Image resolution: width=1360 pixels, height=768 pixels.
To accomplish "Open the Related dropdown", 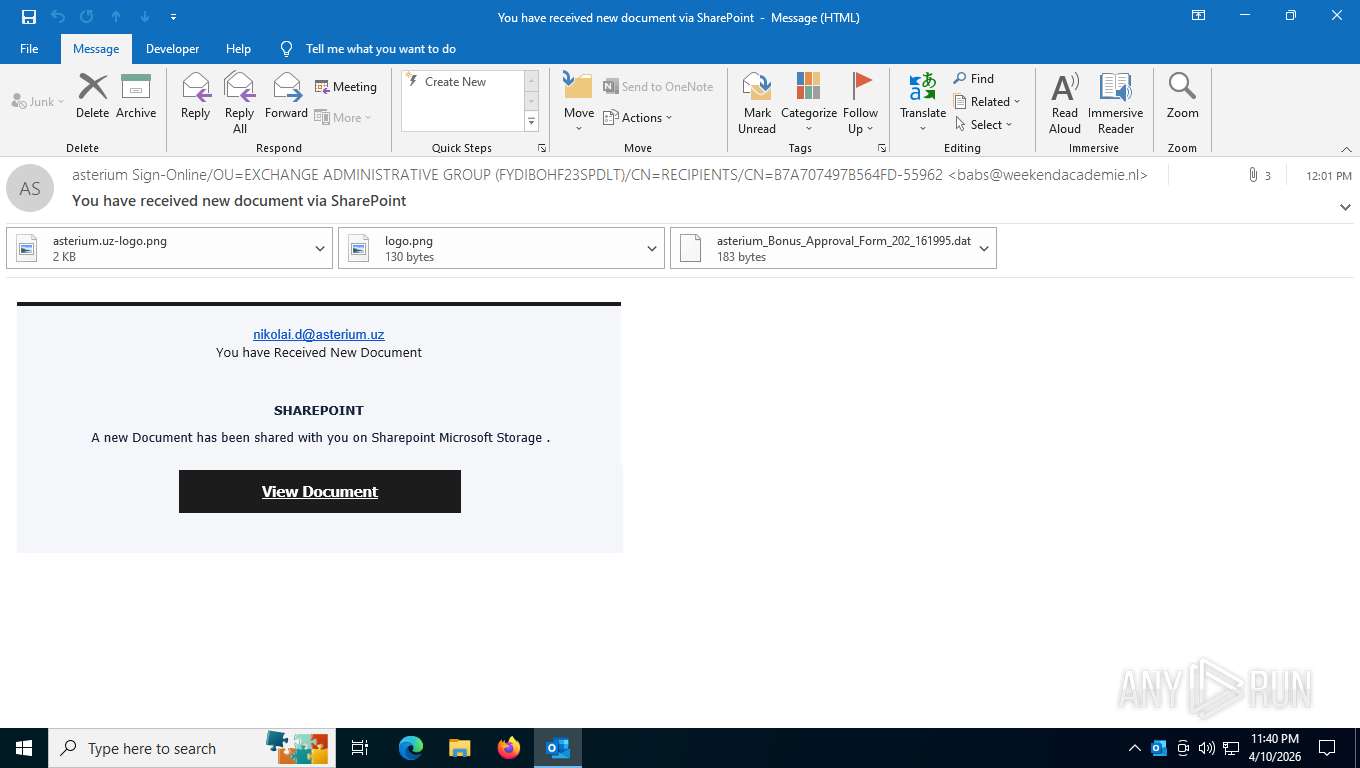I will tap(987, 101).
